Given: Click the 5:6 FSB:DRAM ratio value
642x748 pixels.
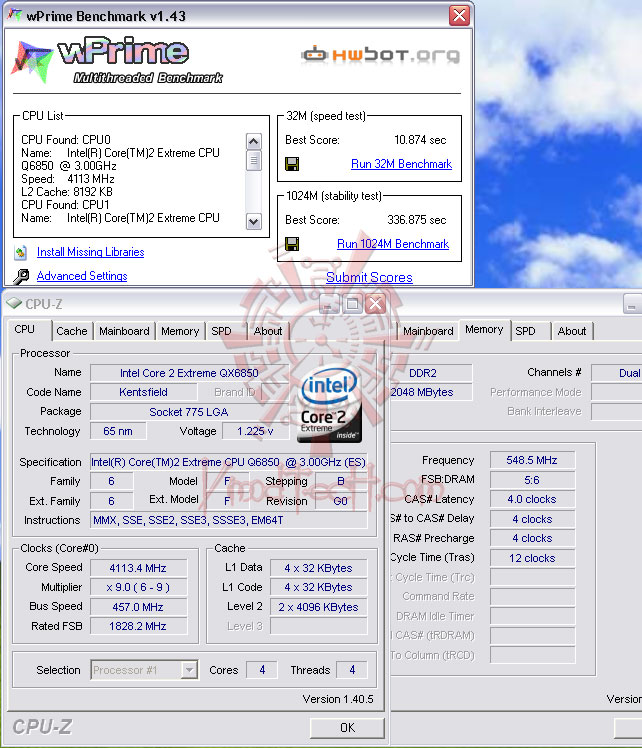Looking at the screenshot, I should point(532,480).
